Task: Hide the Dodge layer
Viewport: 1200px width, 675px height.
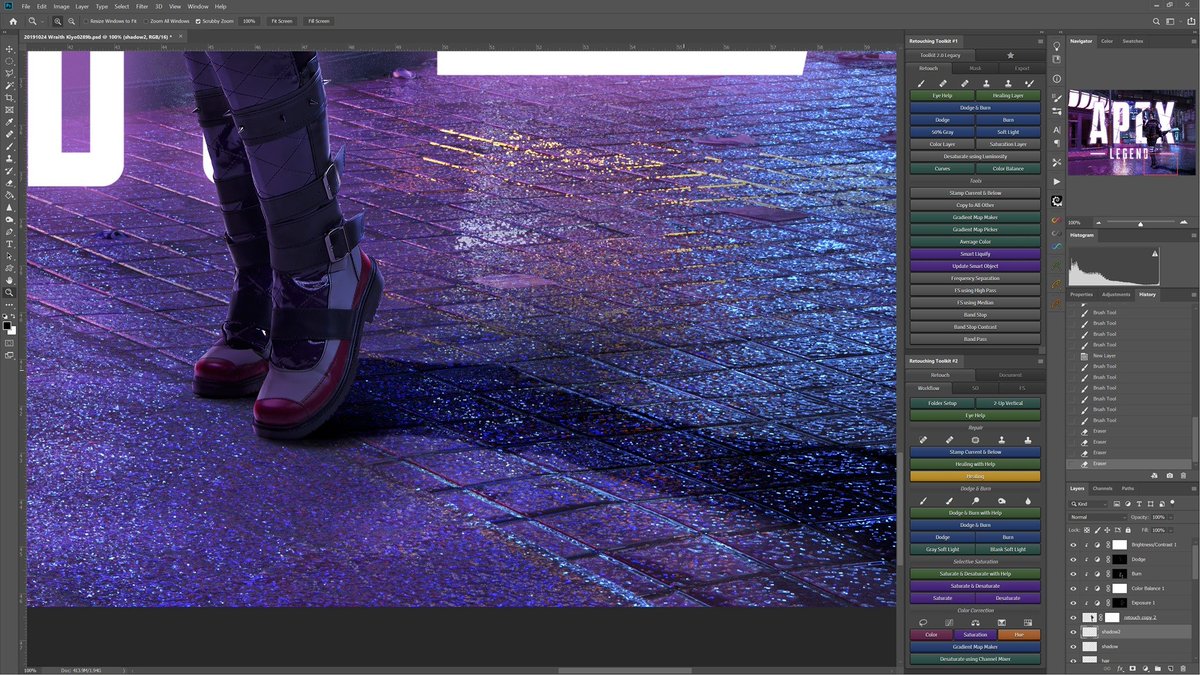Action: (1073, 559)
